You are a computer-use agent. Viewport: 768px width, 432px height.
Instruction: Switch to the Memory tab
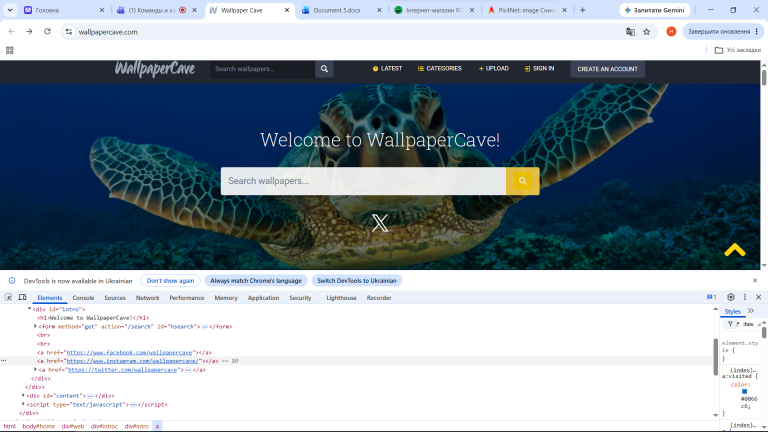point(226,297)
